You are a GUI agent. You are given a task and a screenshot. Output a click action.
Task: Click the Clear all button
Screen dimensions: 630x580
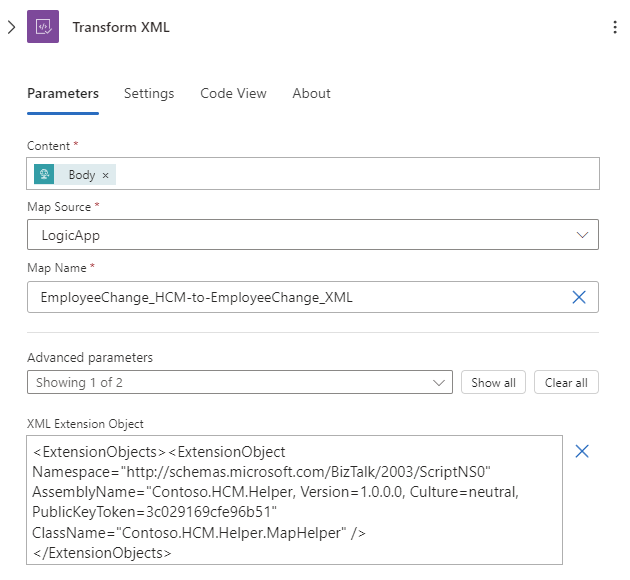coord(566,382)
